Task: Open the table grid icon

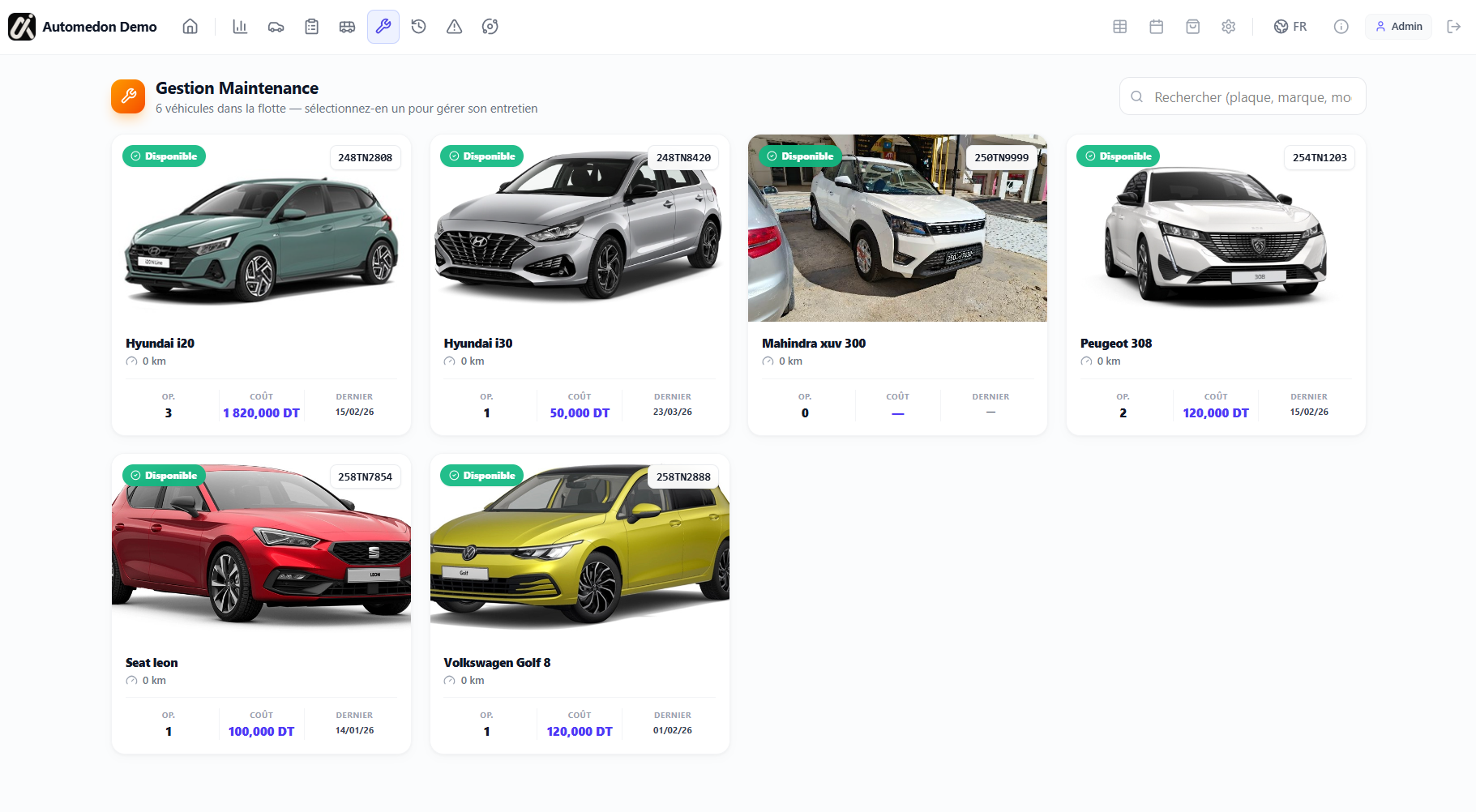Action: tap(1119, 27)
